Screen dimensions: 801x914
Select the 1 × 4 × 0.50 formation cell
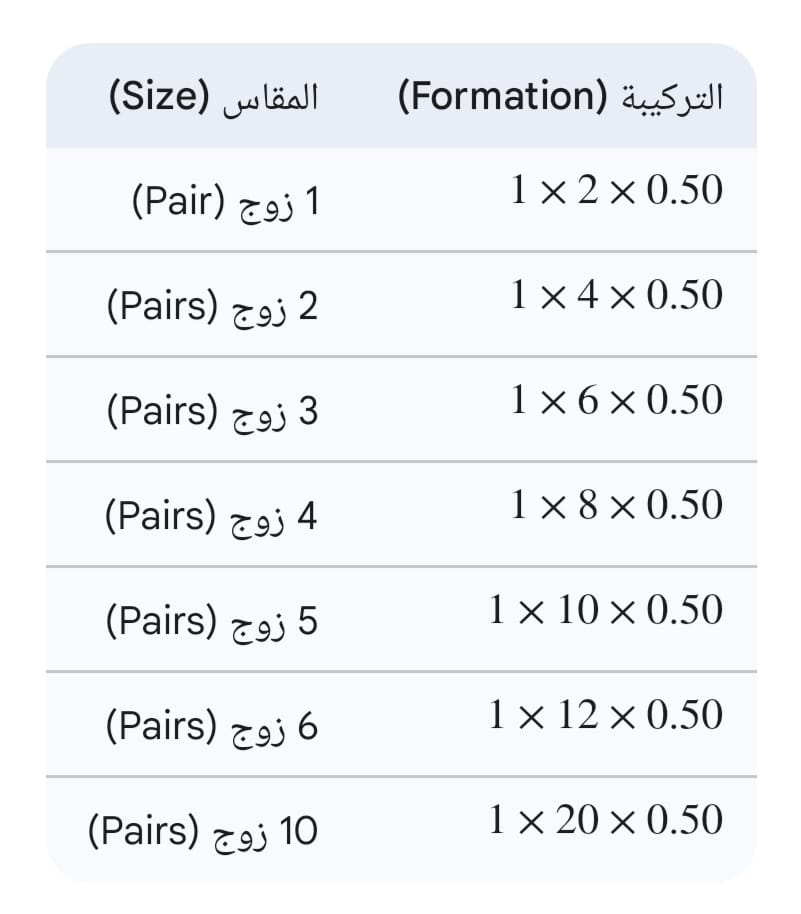[616, 295]
